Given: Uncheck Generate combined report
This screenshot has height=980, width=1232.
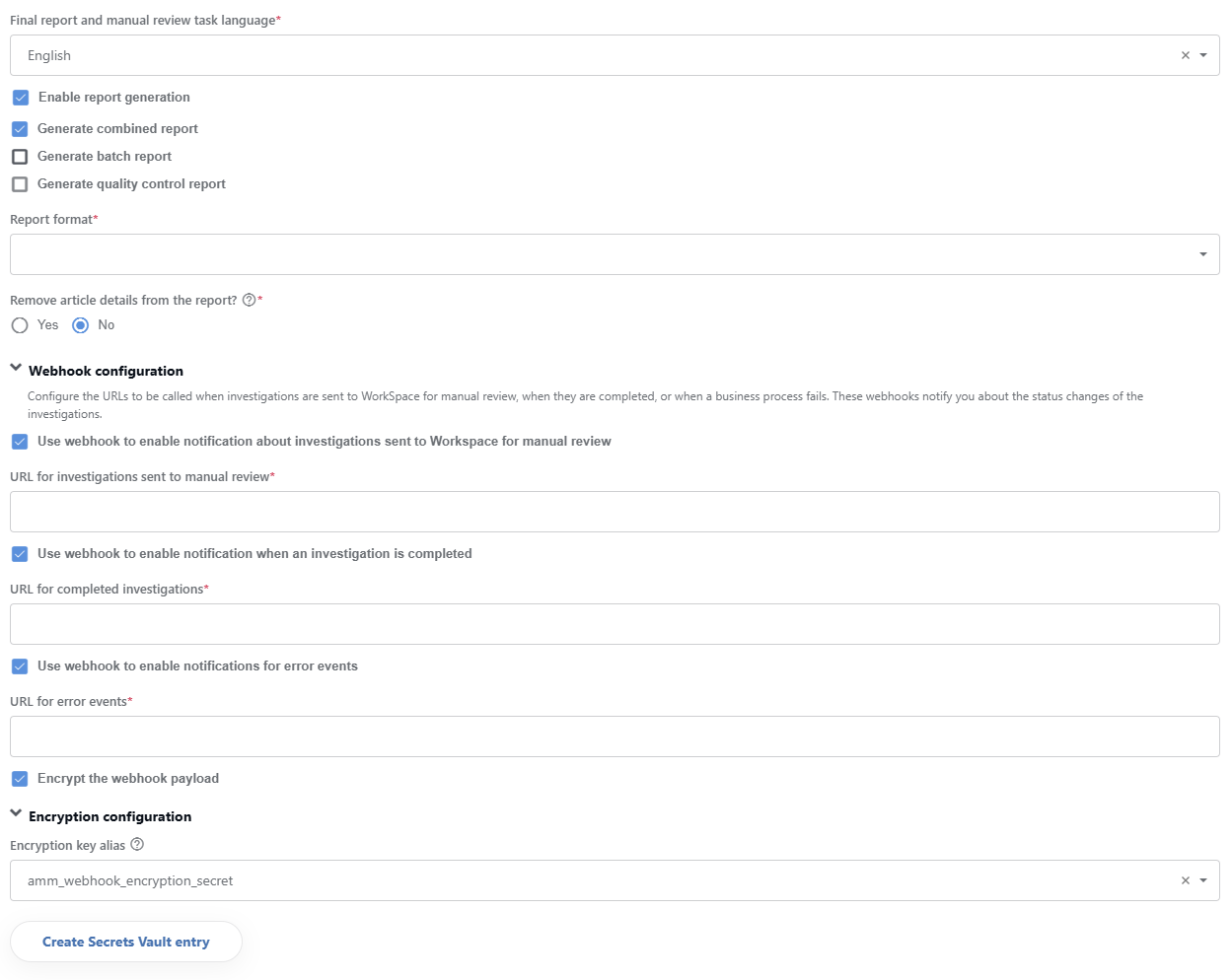Looking at the screenshot, I should click(x=20, y=129).
